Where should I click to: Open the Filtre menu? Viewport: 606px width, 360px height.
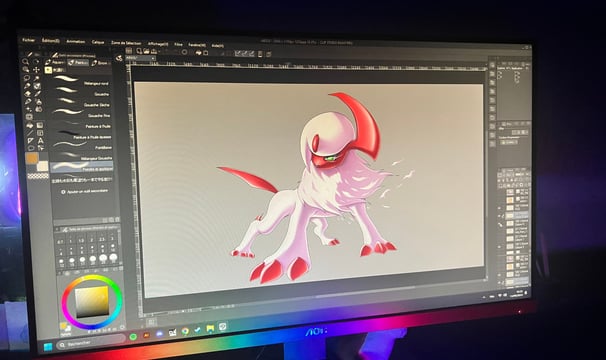(x=178, y=44)
